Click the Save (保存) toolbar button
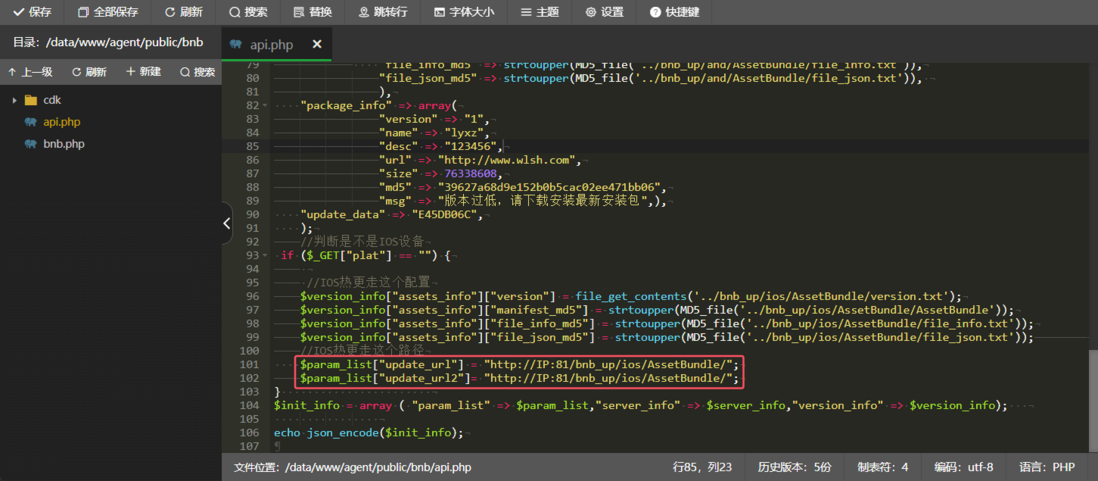 click(32, 12)
